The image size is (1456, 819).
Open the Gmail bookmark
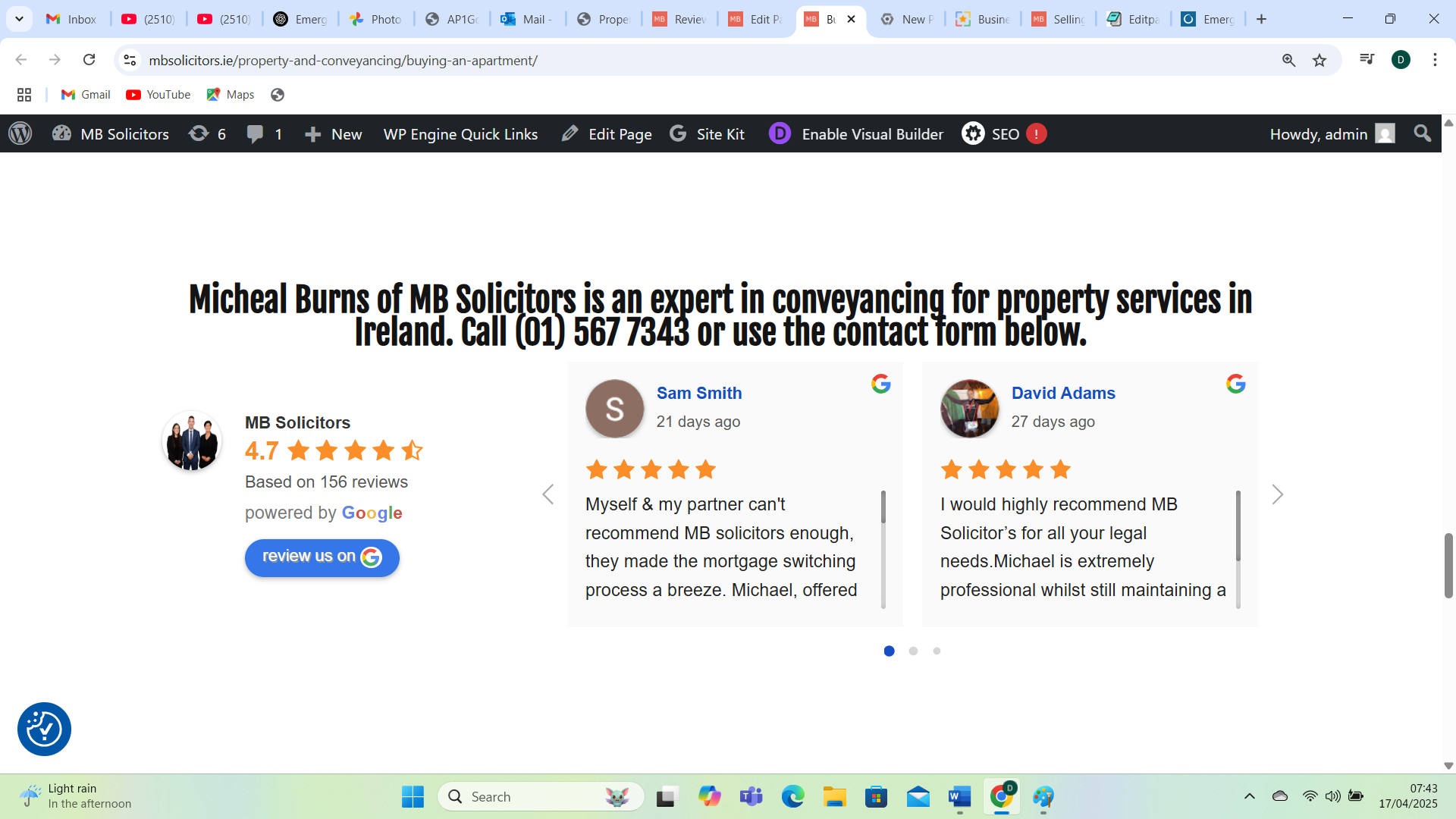[86, 94]
